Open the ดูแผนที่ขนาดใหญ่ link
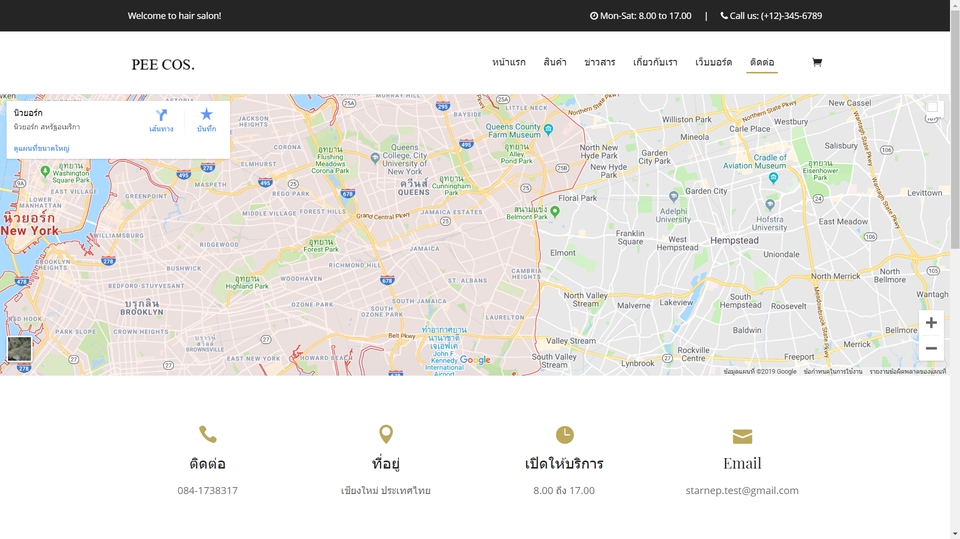 point(42,148)
